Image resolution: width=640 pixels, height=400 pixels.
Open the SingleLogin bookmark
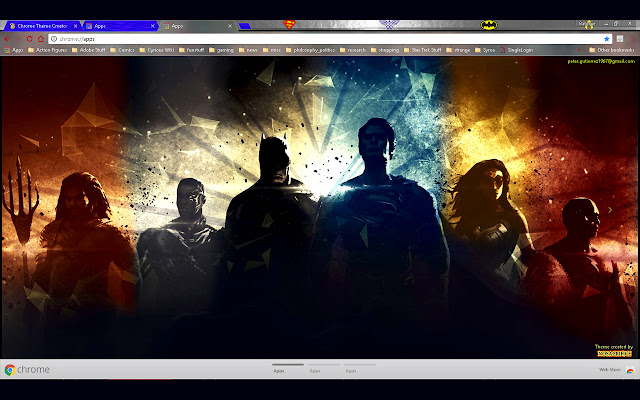516,50
